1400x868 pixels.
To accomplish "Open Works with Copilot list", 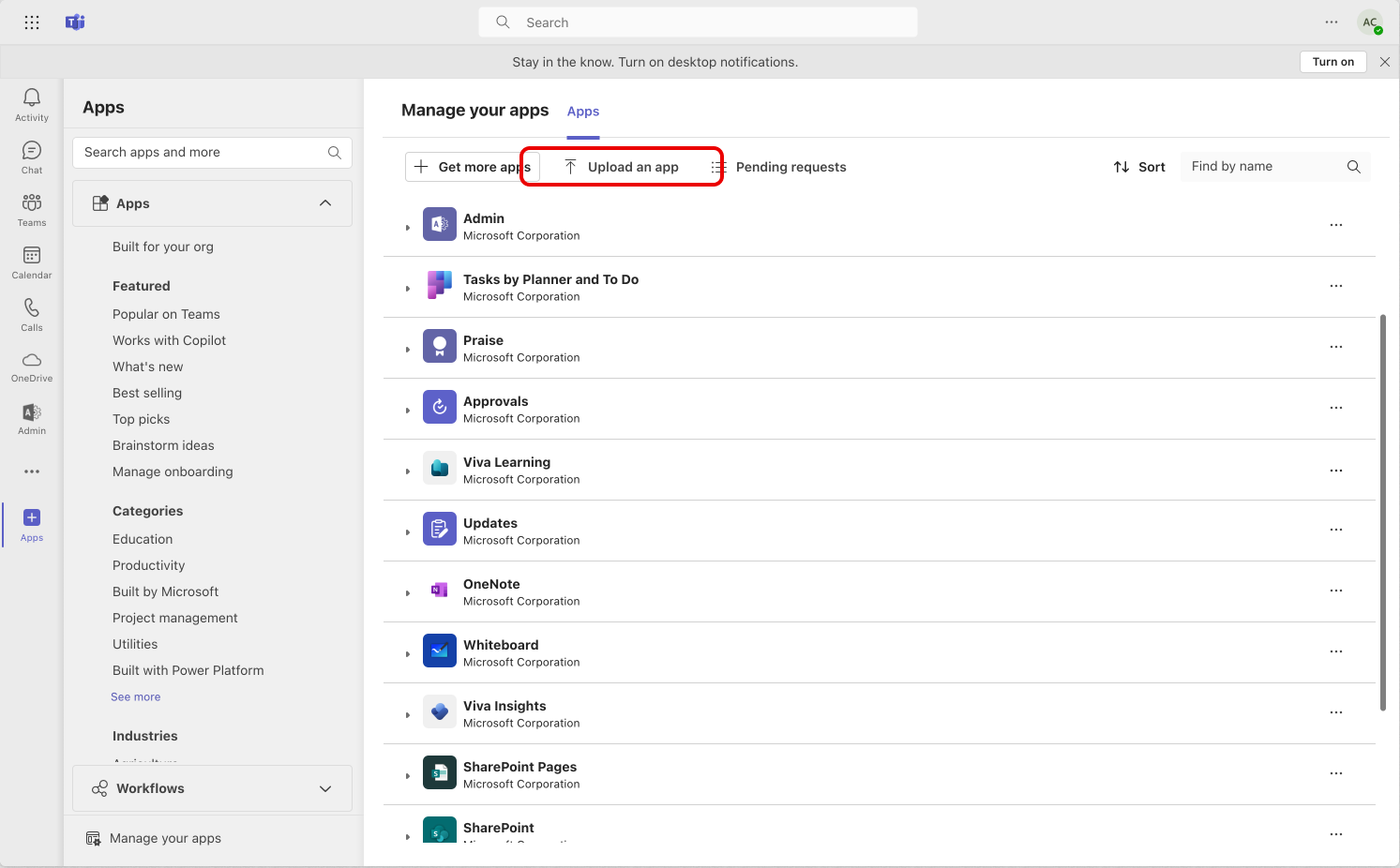I will [169, 340].
